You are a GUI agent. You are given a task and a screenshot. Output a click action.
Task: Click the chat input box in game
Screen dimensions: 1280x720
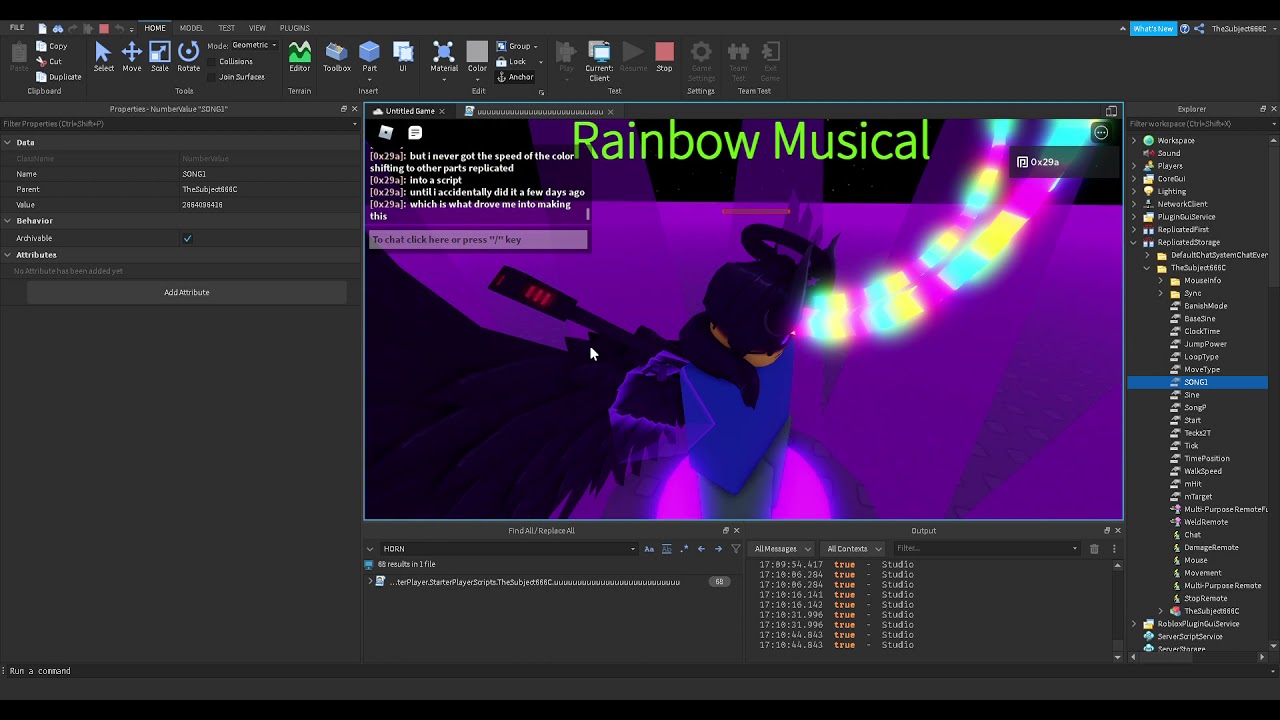pyautogui.click(x=478, y=240)
